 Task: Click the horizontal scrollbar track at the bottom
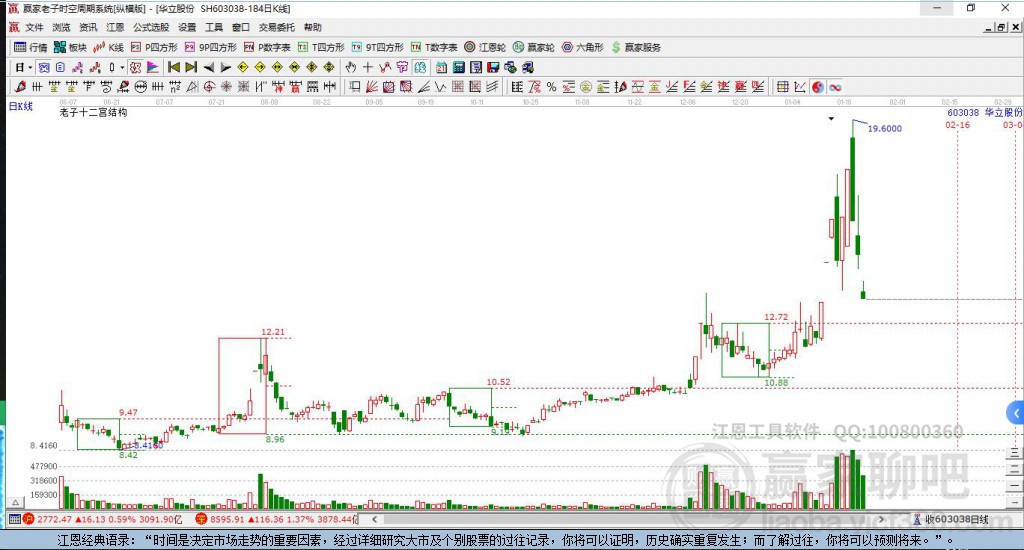[627, 519]
